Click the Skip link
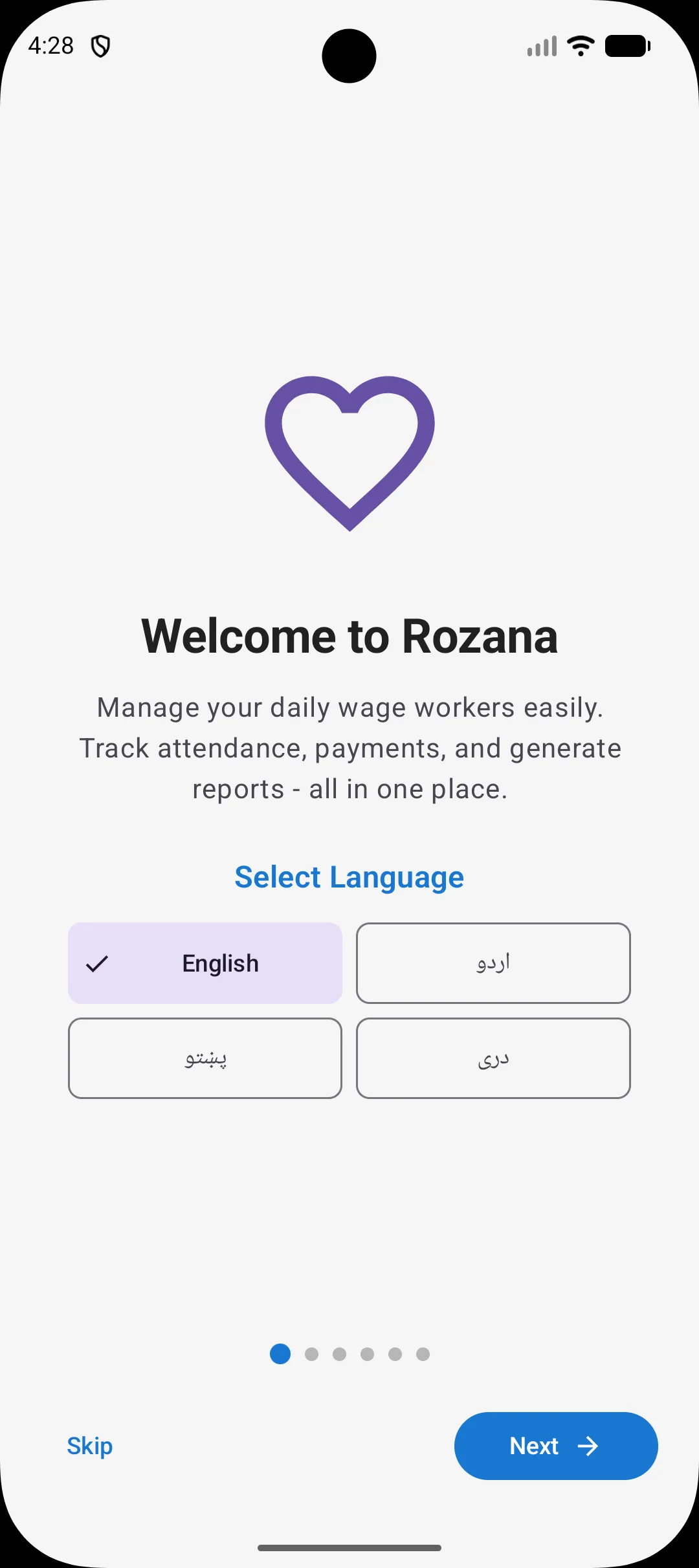The width and height of the screenshot is (699, 1568). point(89,1446)
